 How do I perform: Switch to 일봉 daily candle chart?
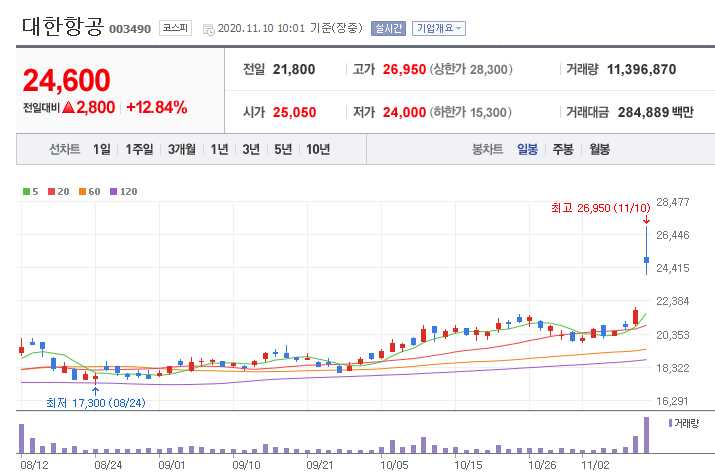click(528, 149)
